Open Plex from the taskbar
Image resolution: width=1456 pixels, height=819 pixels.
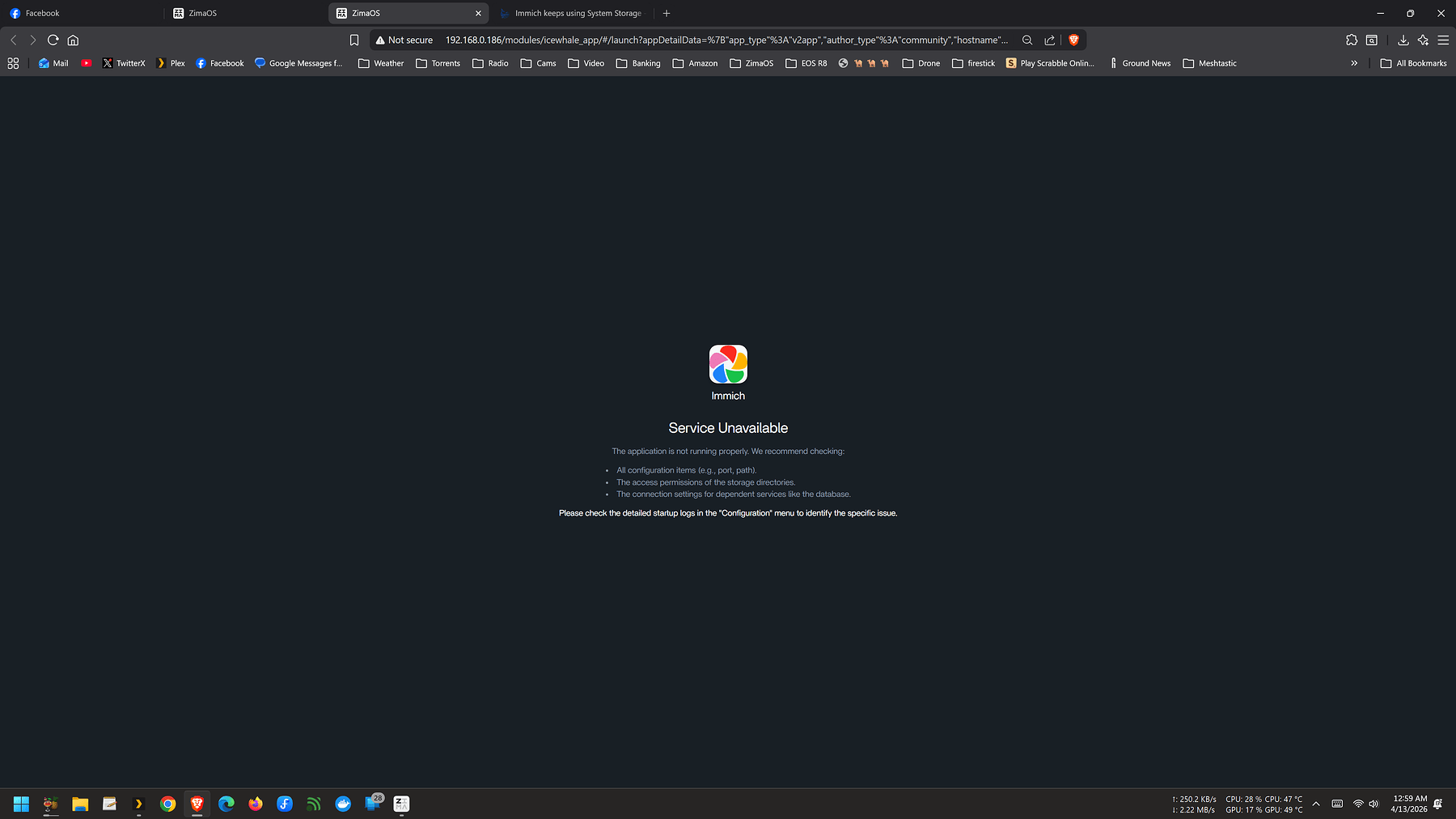point(138,803)
